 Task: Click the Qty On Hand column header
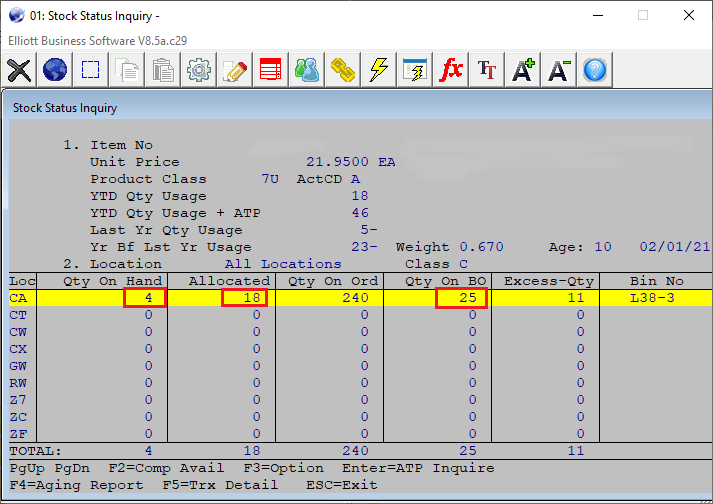pos(112,281)
